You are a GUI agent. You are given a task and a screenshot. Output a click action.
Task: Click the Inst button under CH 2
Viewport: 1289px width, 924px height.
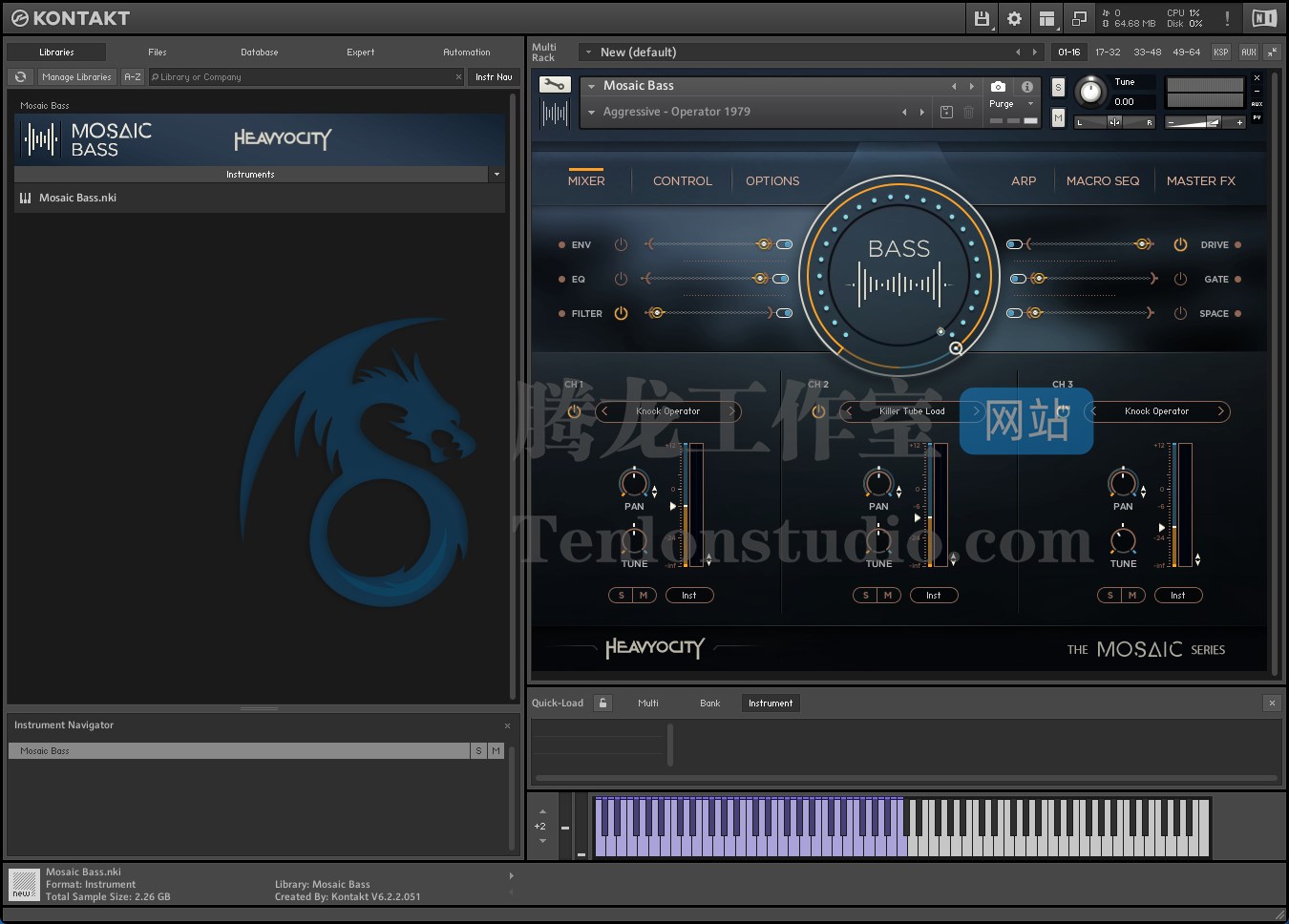pos(934,595)
